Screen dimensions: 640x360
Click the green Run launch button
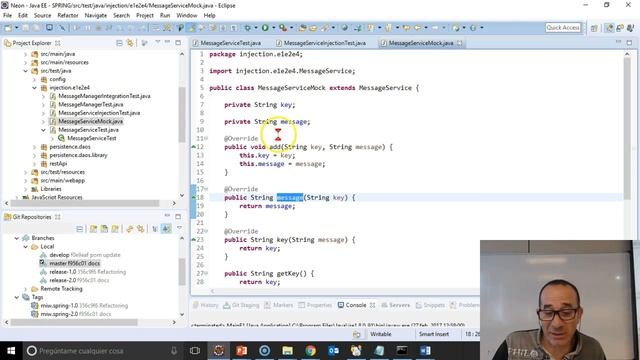tap(265, 28)
